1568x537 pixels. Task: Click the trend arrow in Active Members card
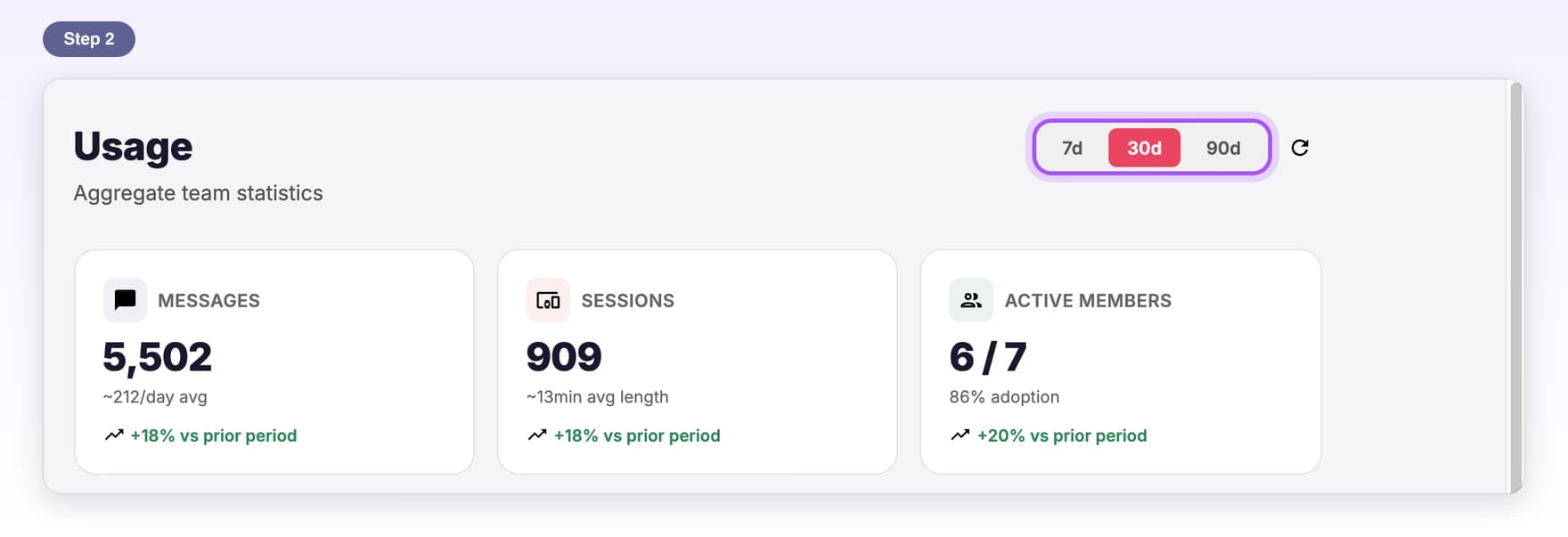click(x=960, y=435)
